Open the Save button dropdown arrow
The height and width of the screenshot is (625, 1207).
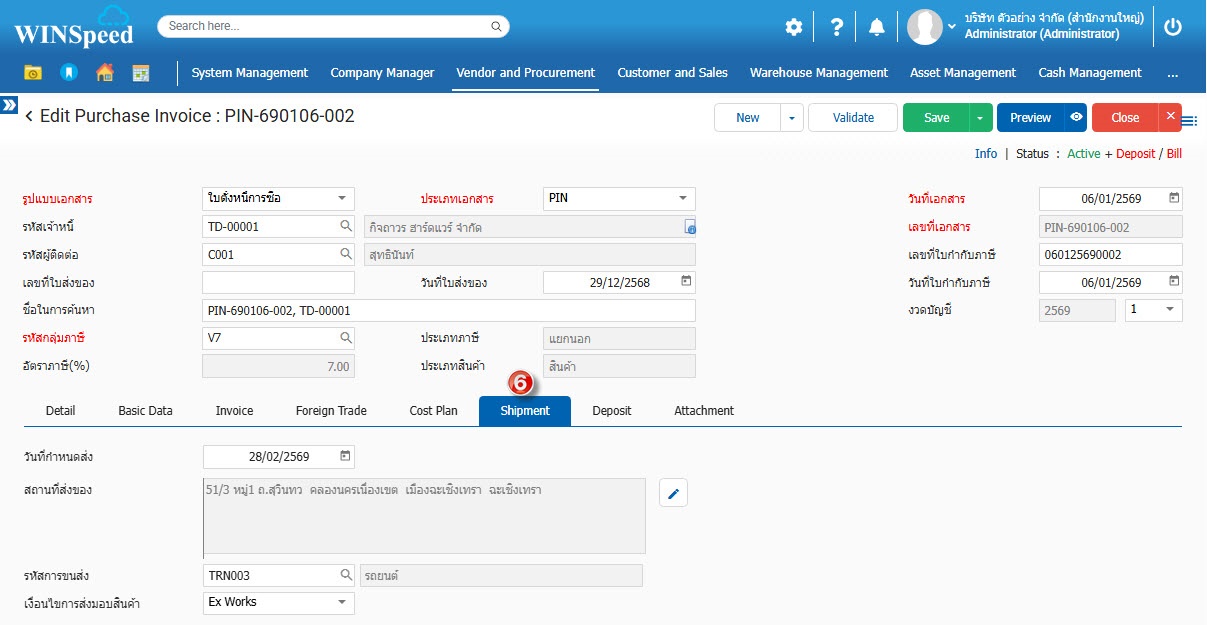[980, 117]
